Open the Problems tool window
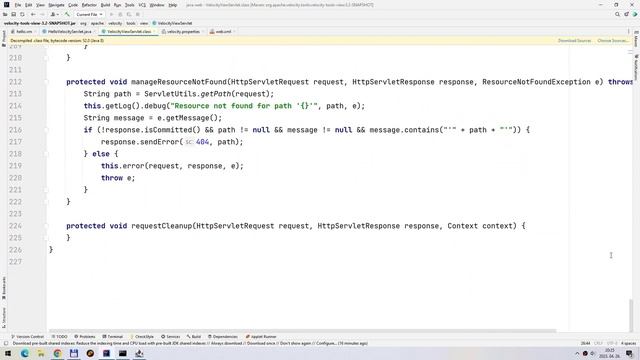 (x=84, y=337)
